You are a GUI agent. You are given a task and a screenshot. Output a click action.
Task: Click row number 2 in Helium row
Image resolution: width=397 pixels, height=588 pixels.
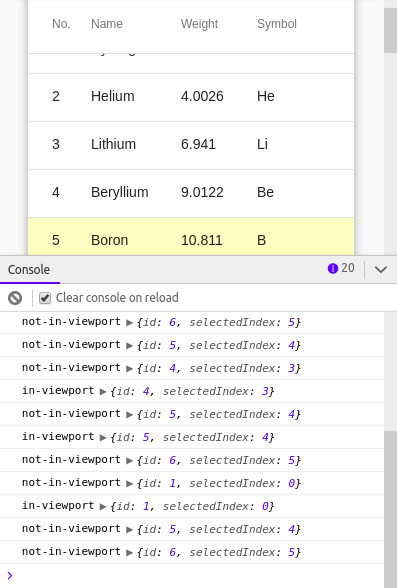[56, 96]
